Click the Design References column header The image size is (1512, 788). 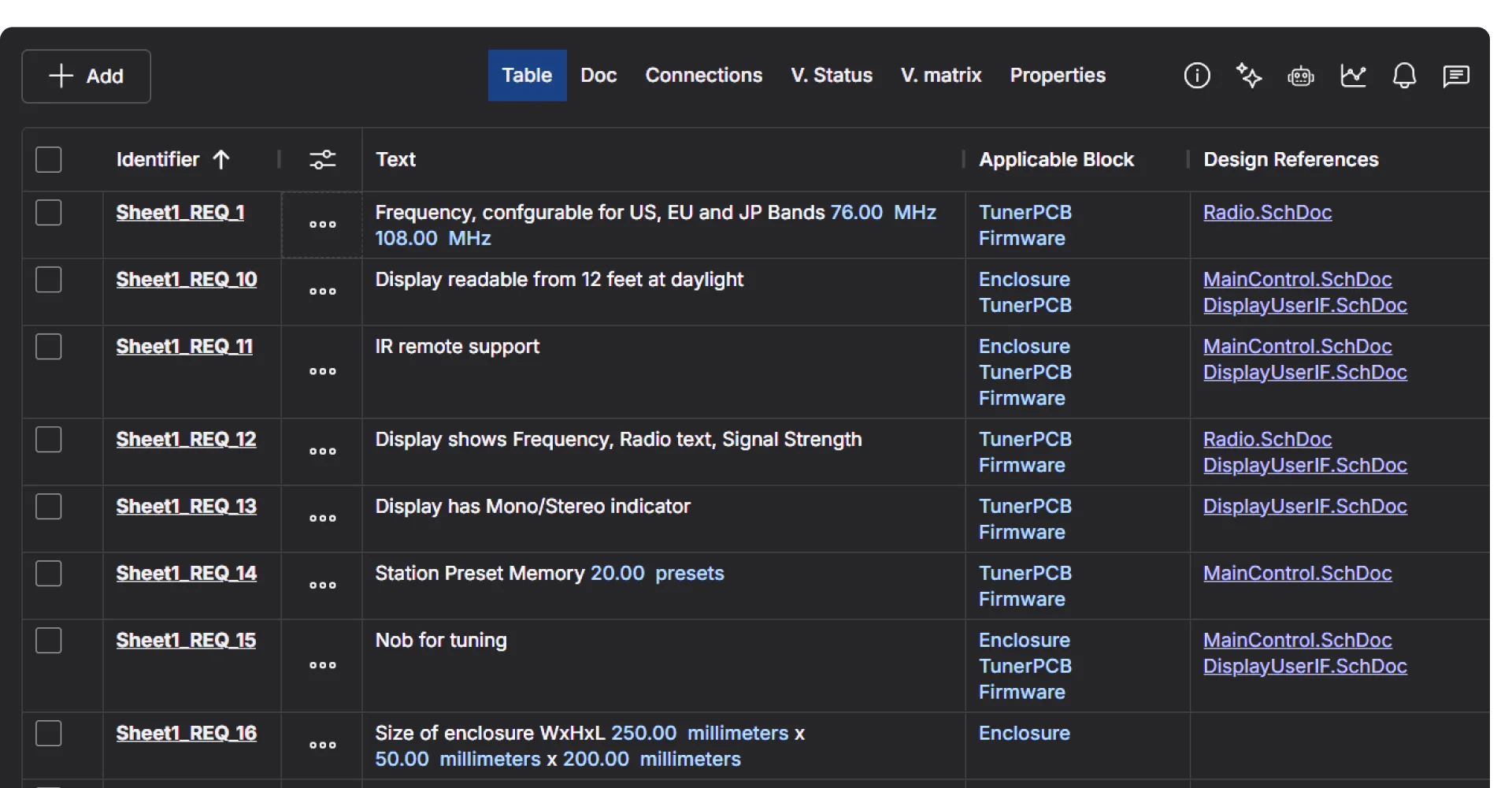(x=1291, y=160)
